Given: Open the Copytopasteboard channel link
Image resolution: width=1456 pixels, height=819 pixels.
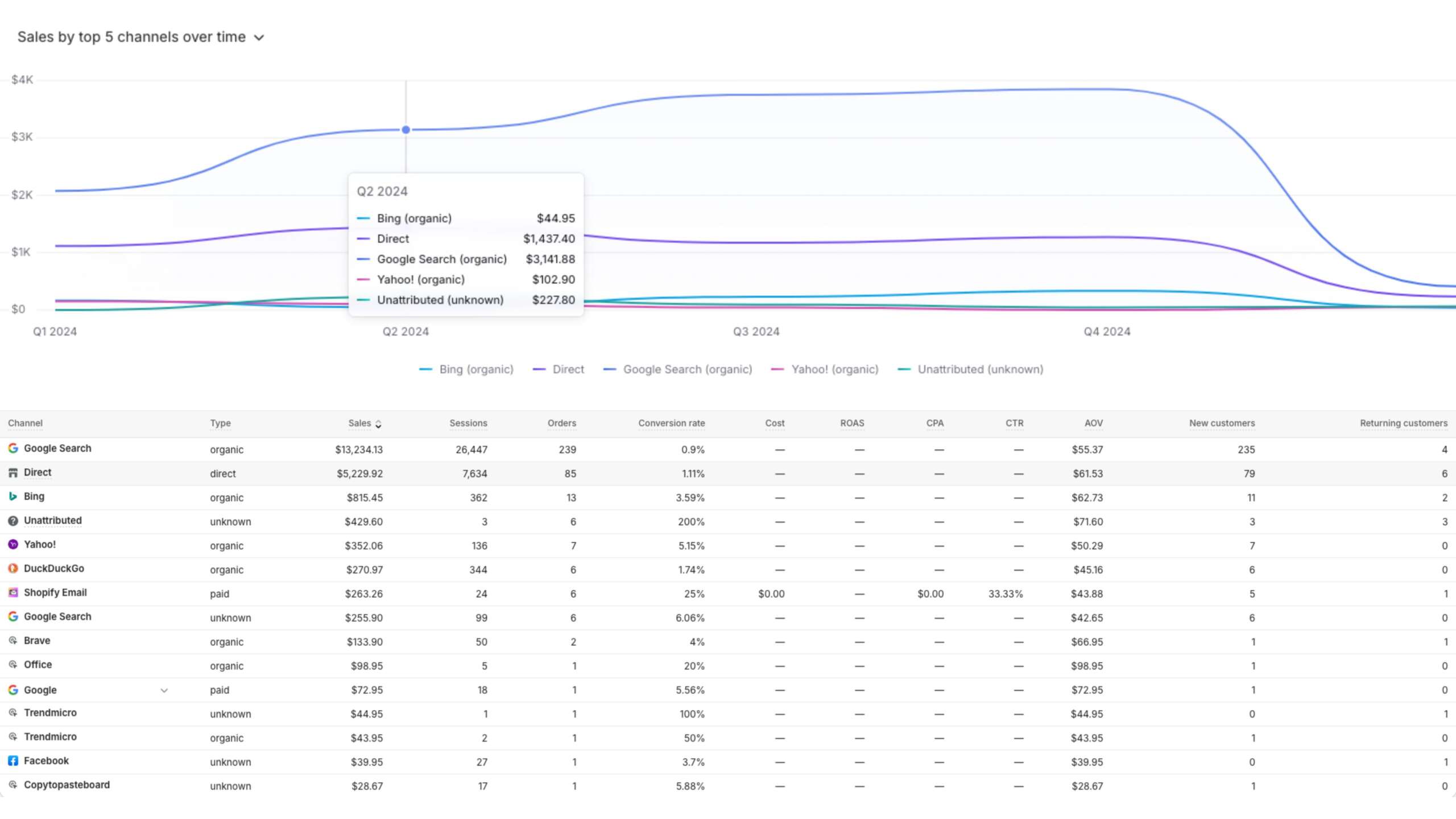Looking at the screenshot, I should 67,785.
